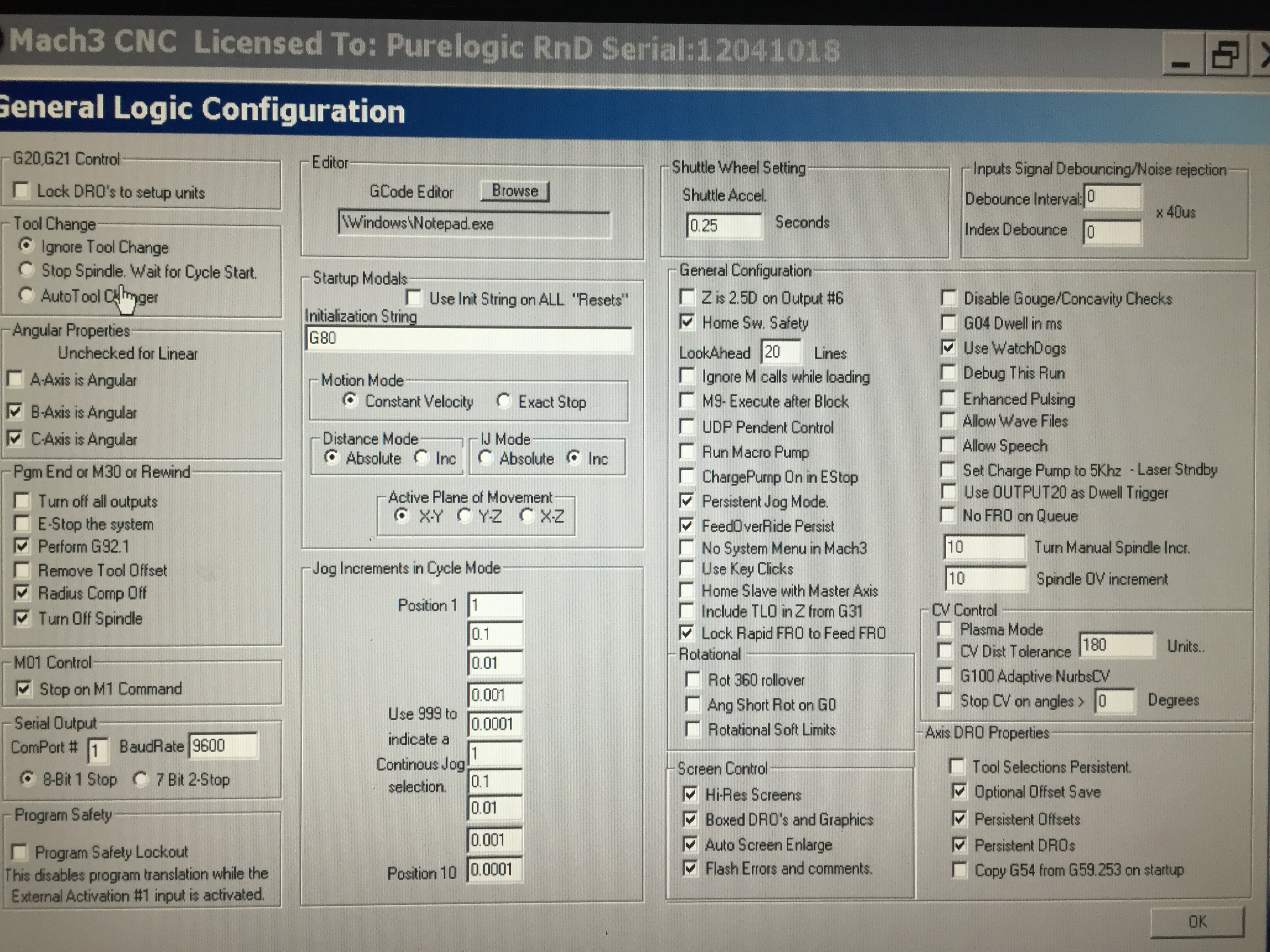
Task: Select the AutoTool Changer option
Action: click(26, 295)
